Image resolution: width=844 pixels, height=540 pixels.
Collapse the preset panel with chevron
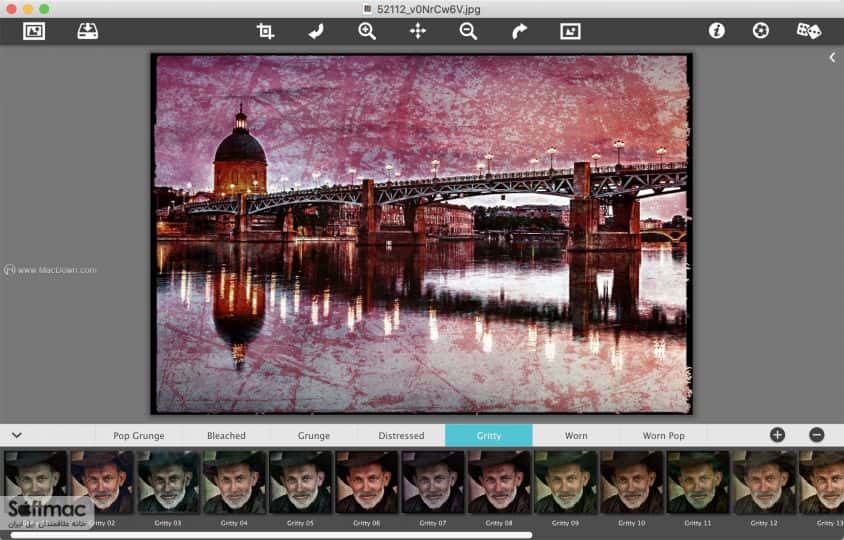point(17,435)
